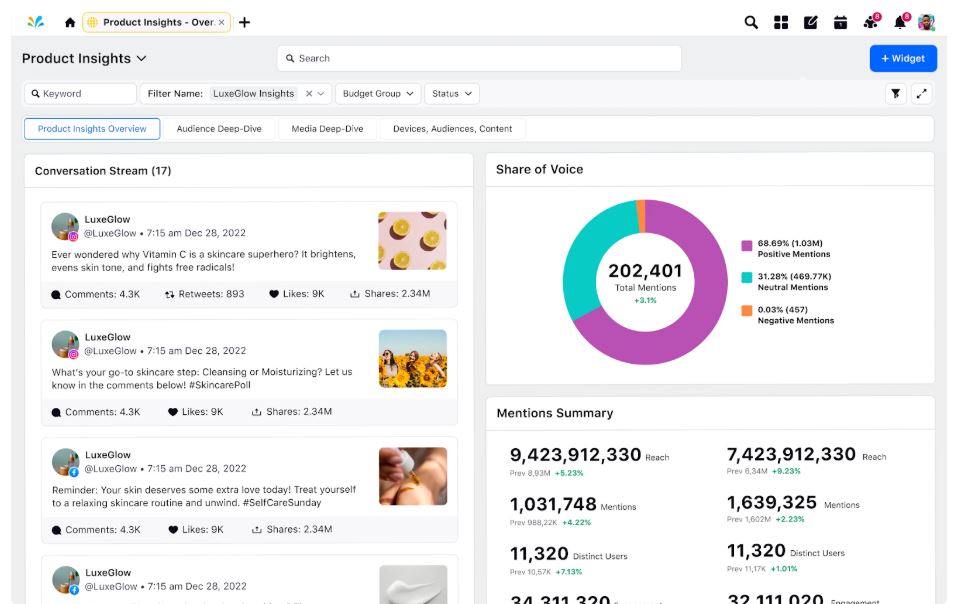The width and height of the screenshot is (961, 604).
Task: Open the top bar search icon
Action: tap(751, 23)
